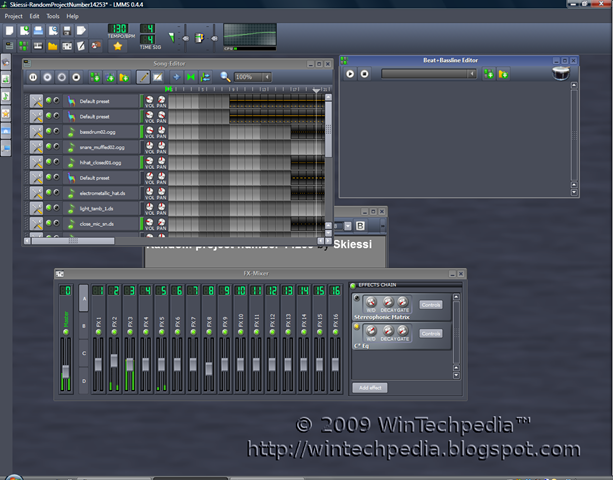The height and width of the screenshot is (480, 613).
Task: Click the star high-quality mode button
Action: pos(118,46)
